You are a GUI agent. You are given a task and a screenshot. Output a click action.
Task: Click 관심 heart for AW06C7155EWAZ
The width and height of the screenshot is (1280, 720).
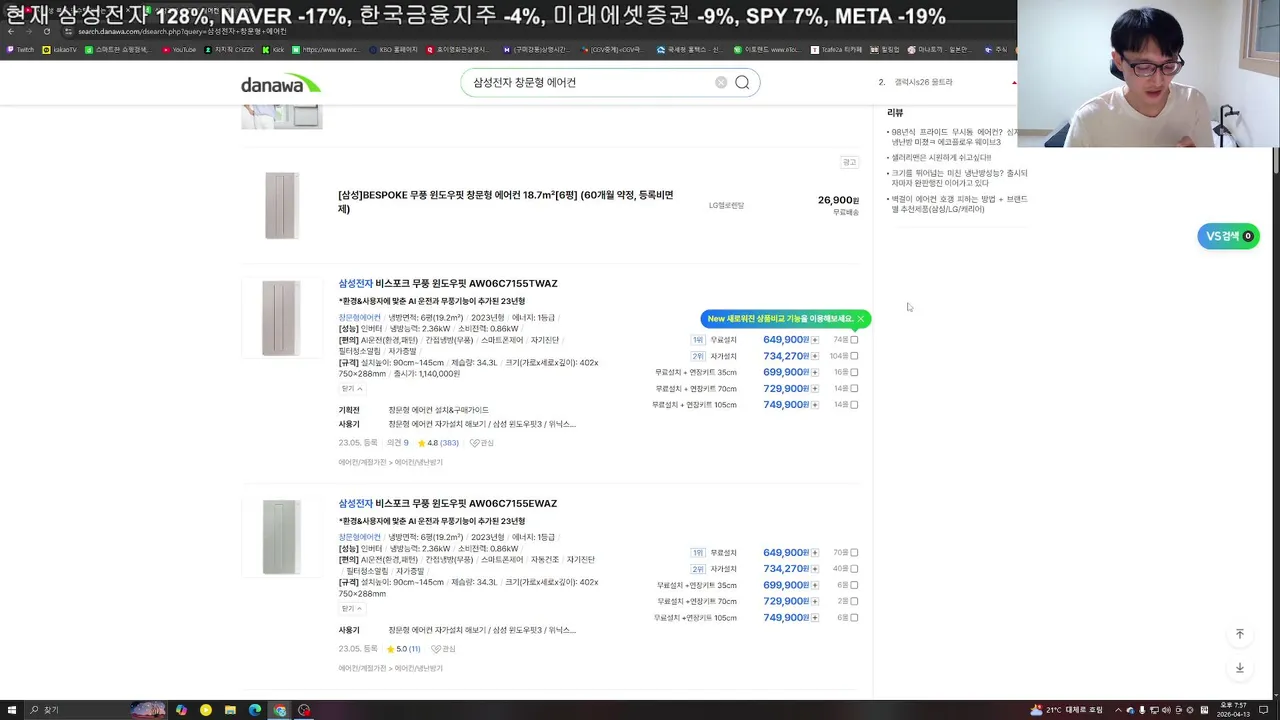pos(443,649)
